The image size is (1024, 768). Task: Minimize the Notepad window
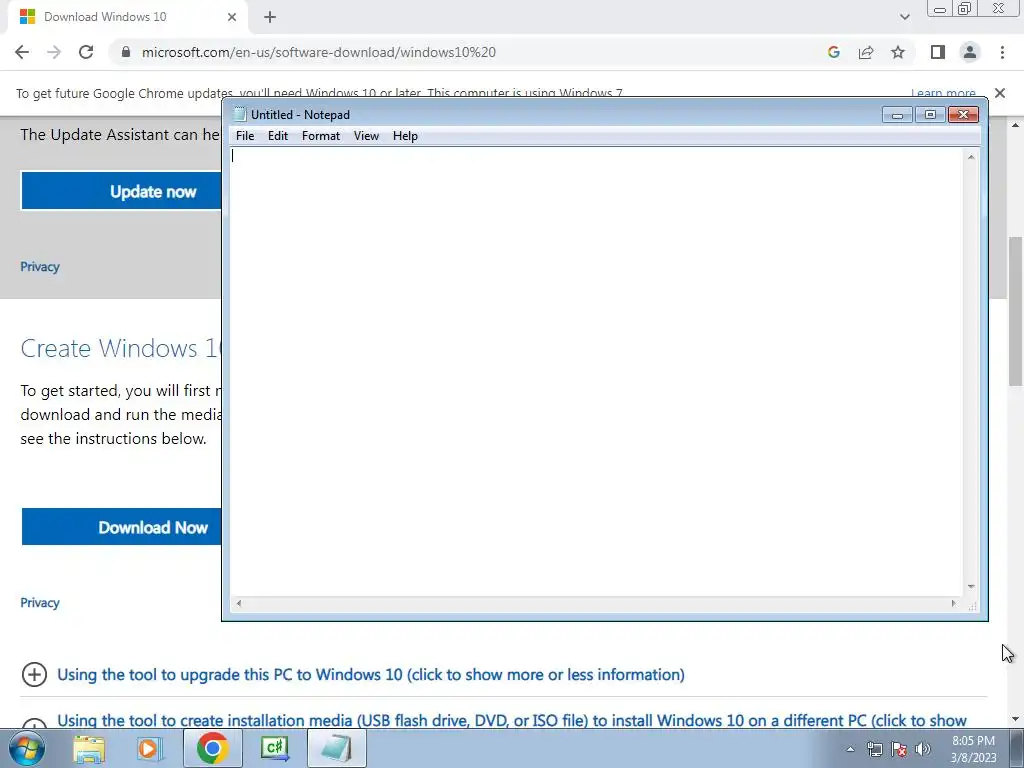pyautogui.click(x=897, y=115)
